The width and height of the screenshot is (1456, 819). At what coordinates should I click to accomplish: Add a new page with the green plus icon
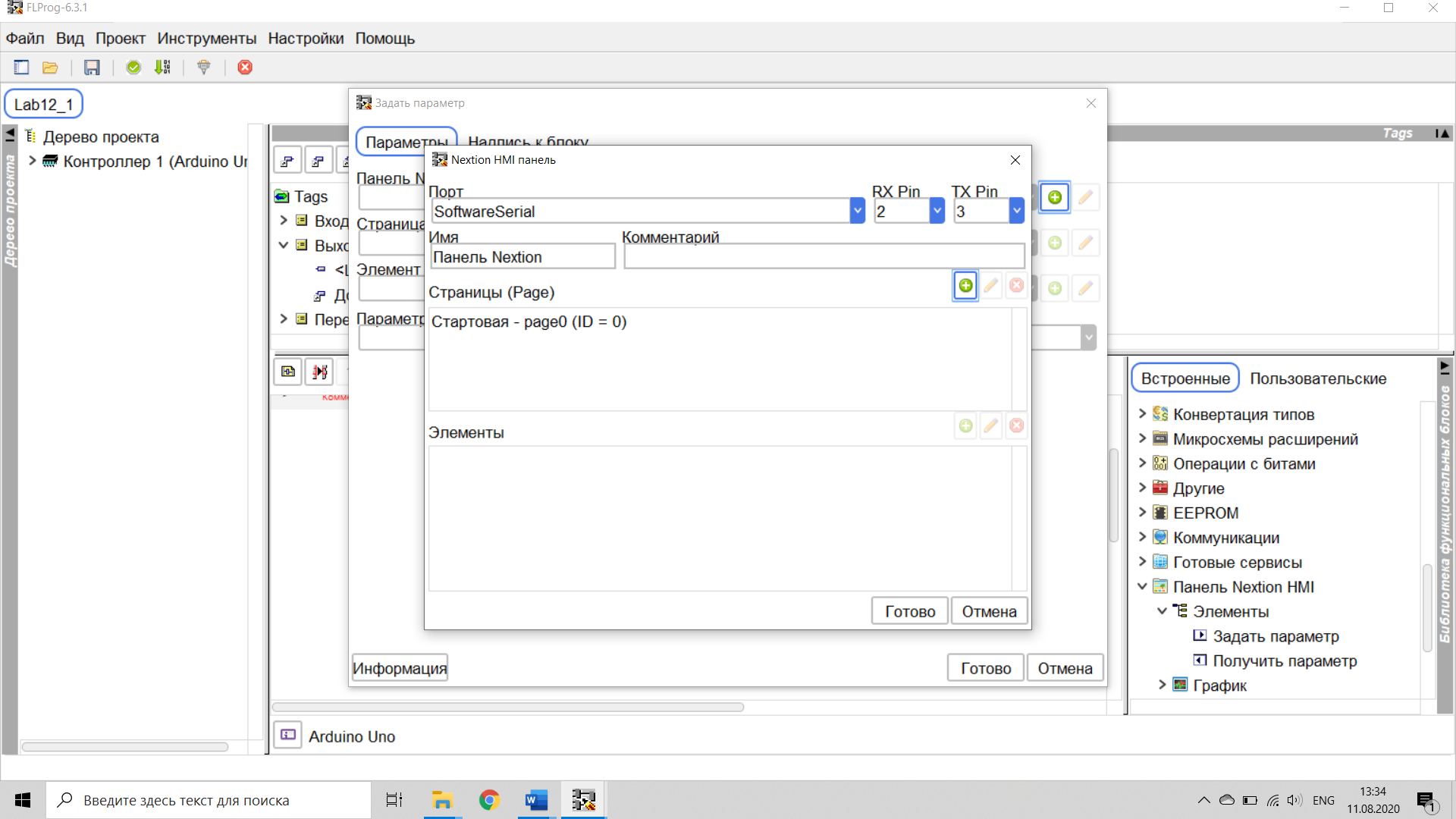965,286
